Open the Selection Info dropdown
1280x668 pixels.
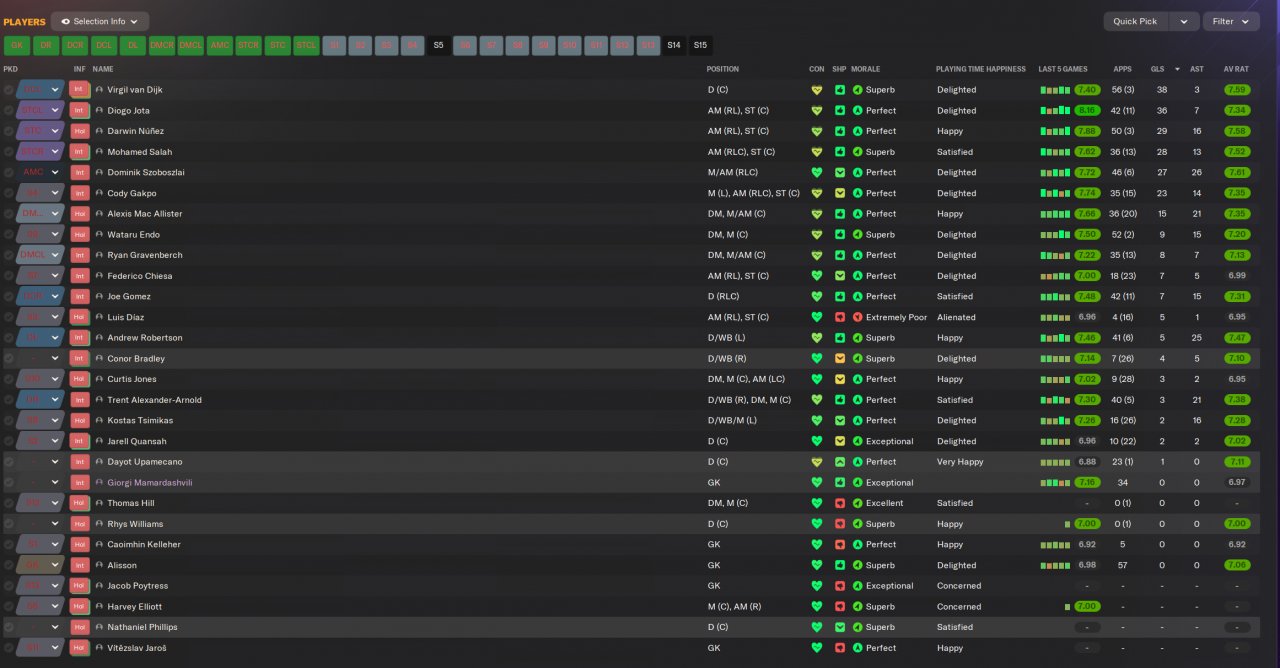[100, 21]
